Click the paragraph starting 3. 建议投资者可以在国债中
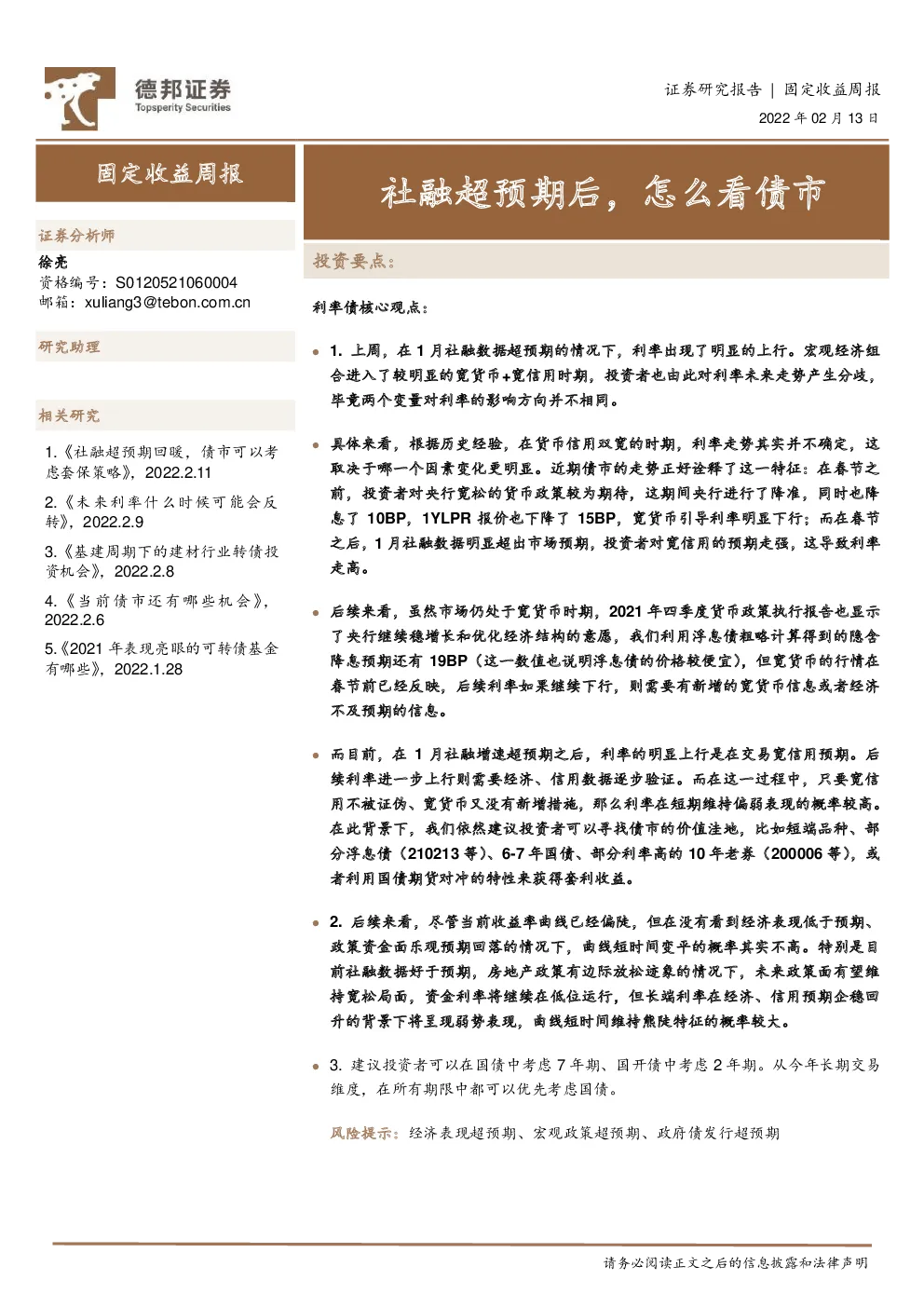The image size is (924, 1307). pos(605,1077)
